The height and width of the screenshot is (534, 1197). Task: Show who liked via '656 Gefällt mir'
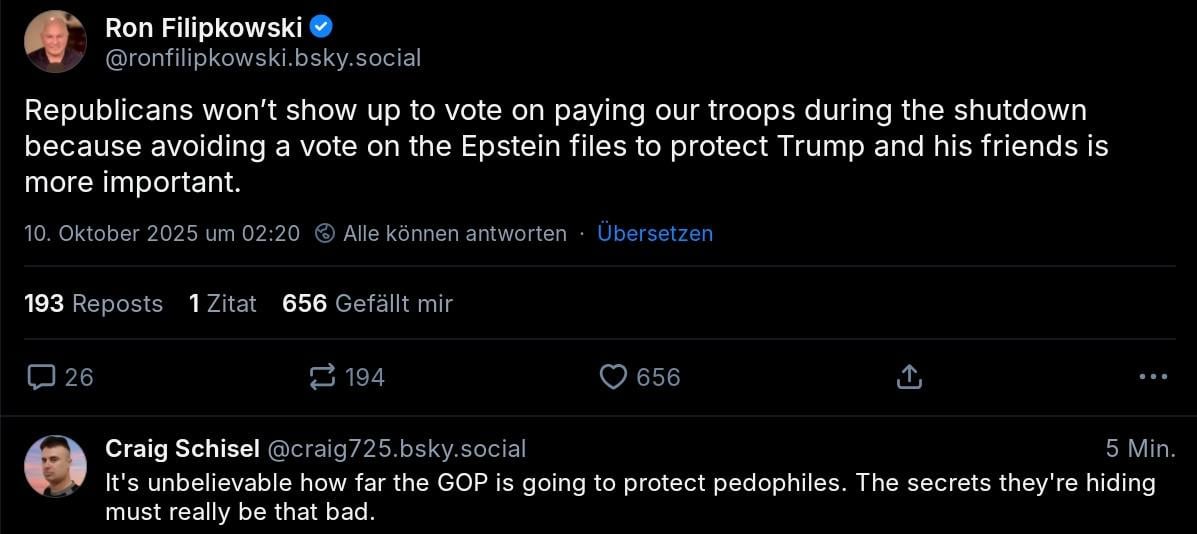click(x=367, y=303)
